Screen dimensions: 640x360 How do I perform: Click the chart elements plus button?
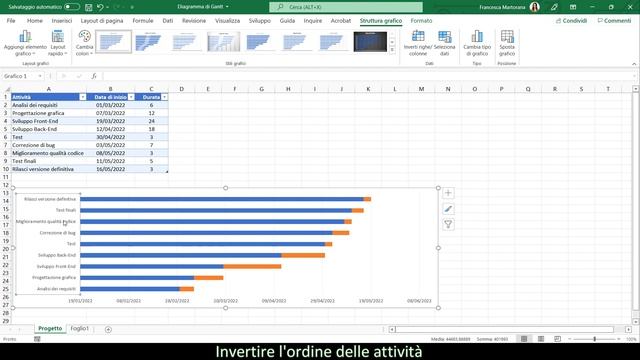448,193
